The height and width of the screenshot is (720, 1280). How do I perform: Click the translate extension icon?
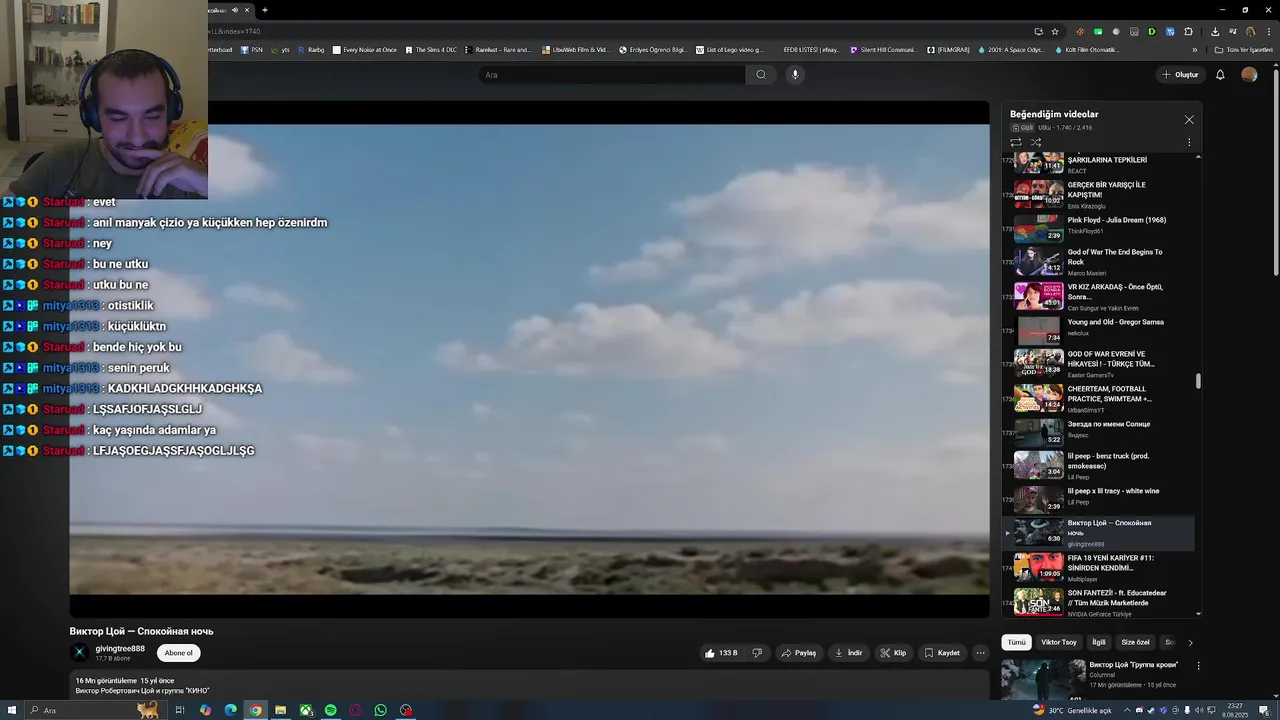(x=1170, y=31)
